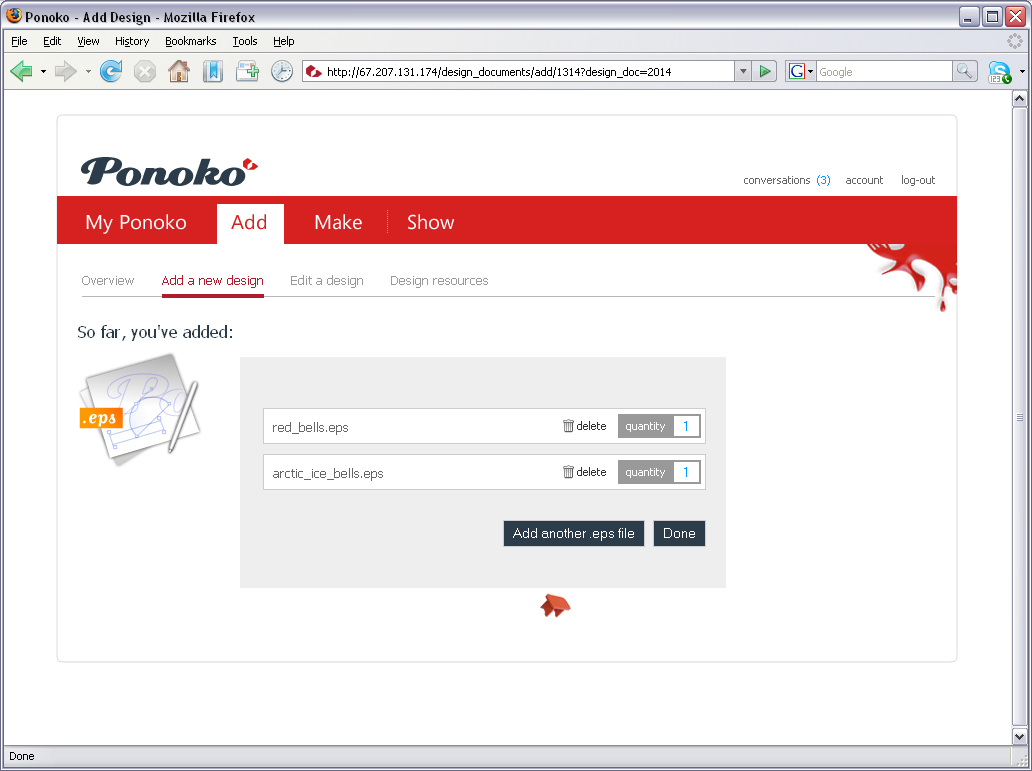Click the scrollbar up arrow
The height and width of the screenshot is (771, 1032).
(1019, 99)
